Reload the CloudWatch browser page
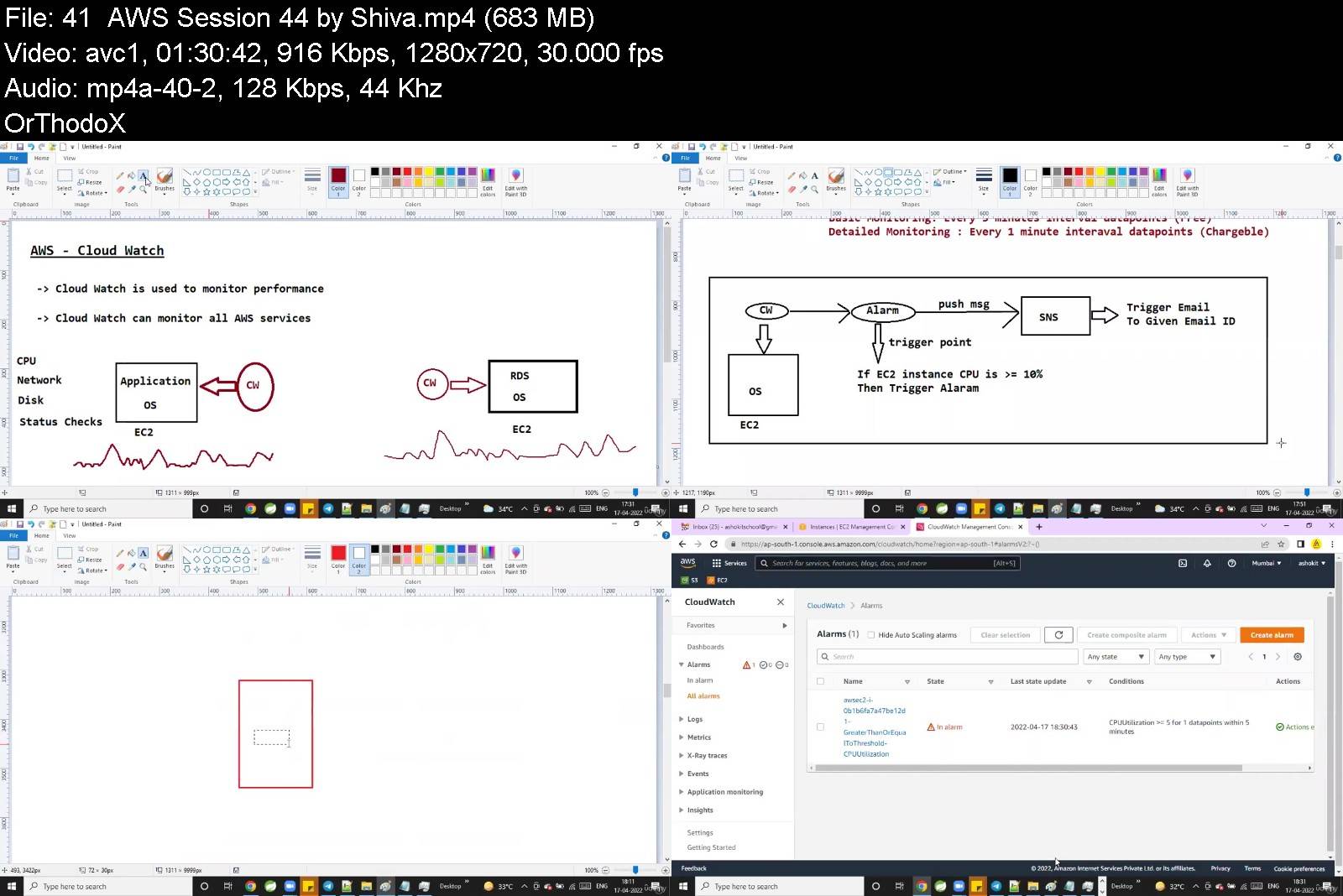 point(713,544)
